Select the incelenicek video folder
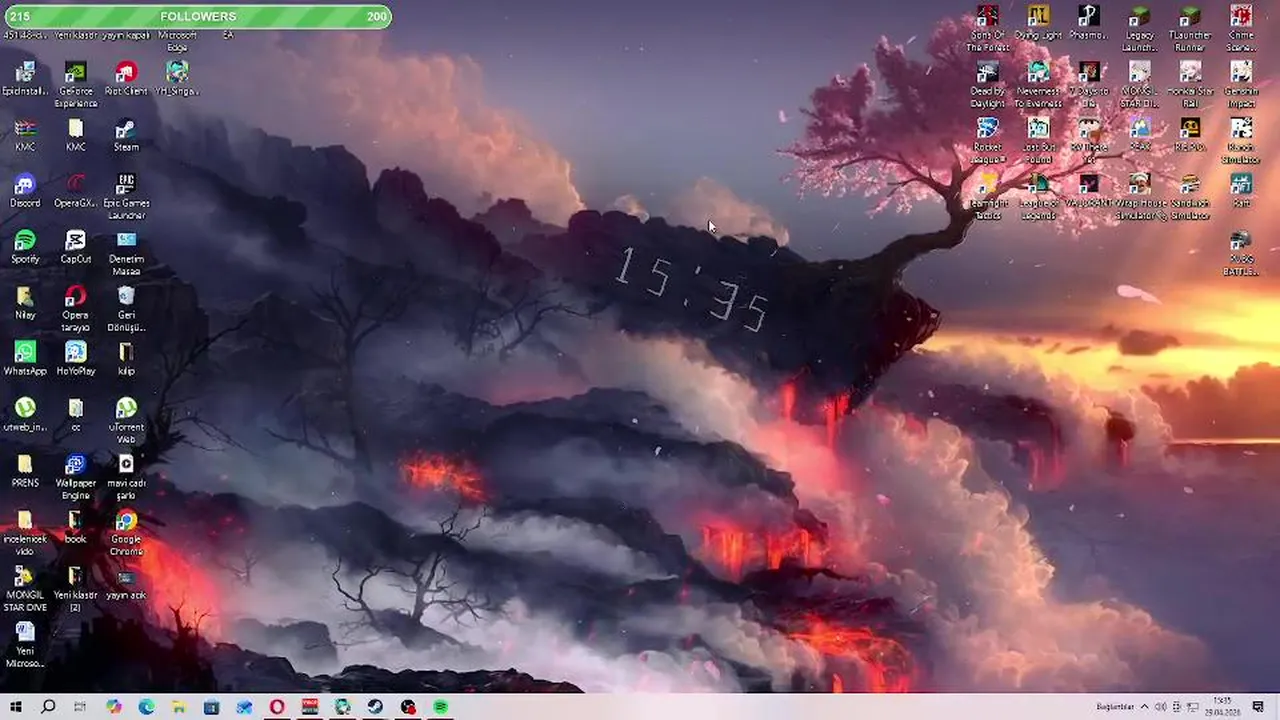 (25, 532)
